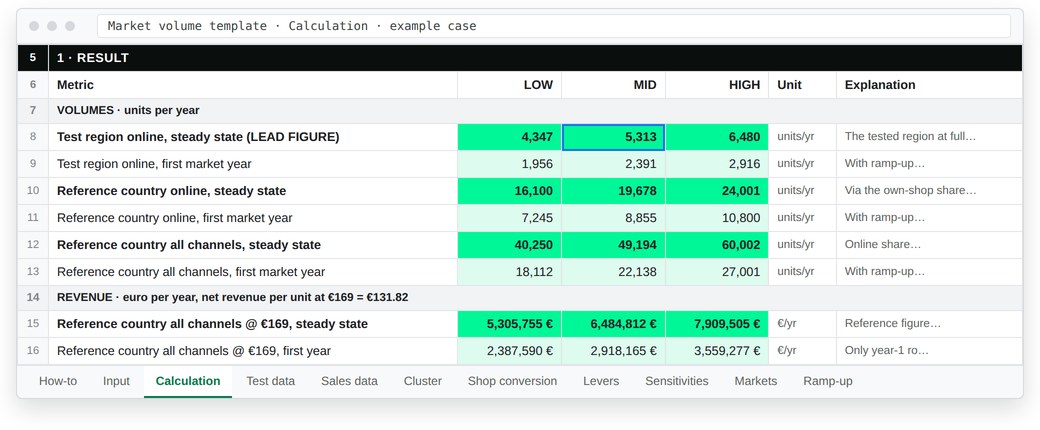Open the Input sheet tab
This screenshot has height=430, width=1040.
click(x=116, y=381)
